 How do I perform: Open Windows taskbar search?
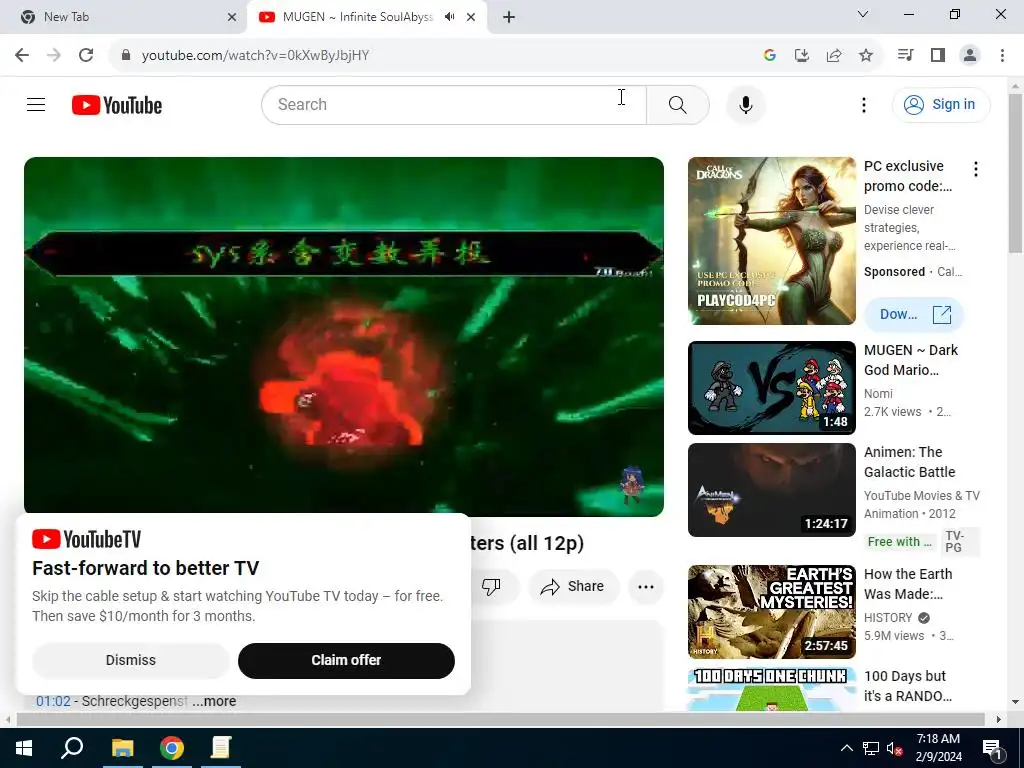pos(72,748)
